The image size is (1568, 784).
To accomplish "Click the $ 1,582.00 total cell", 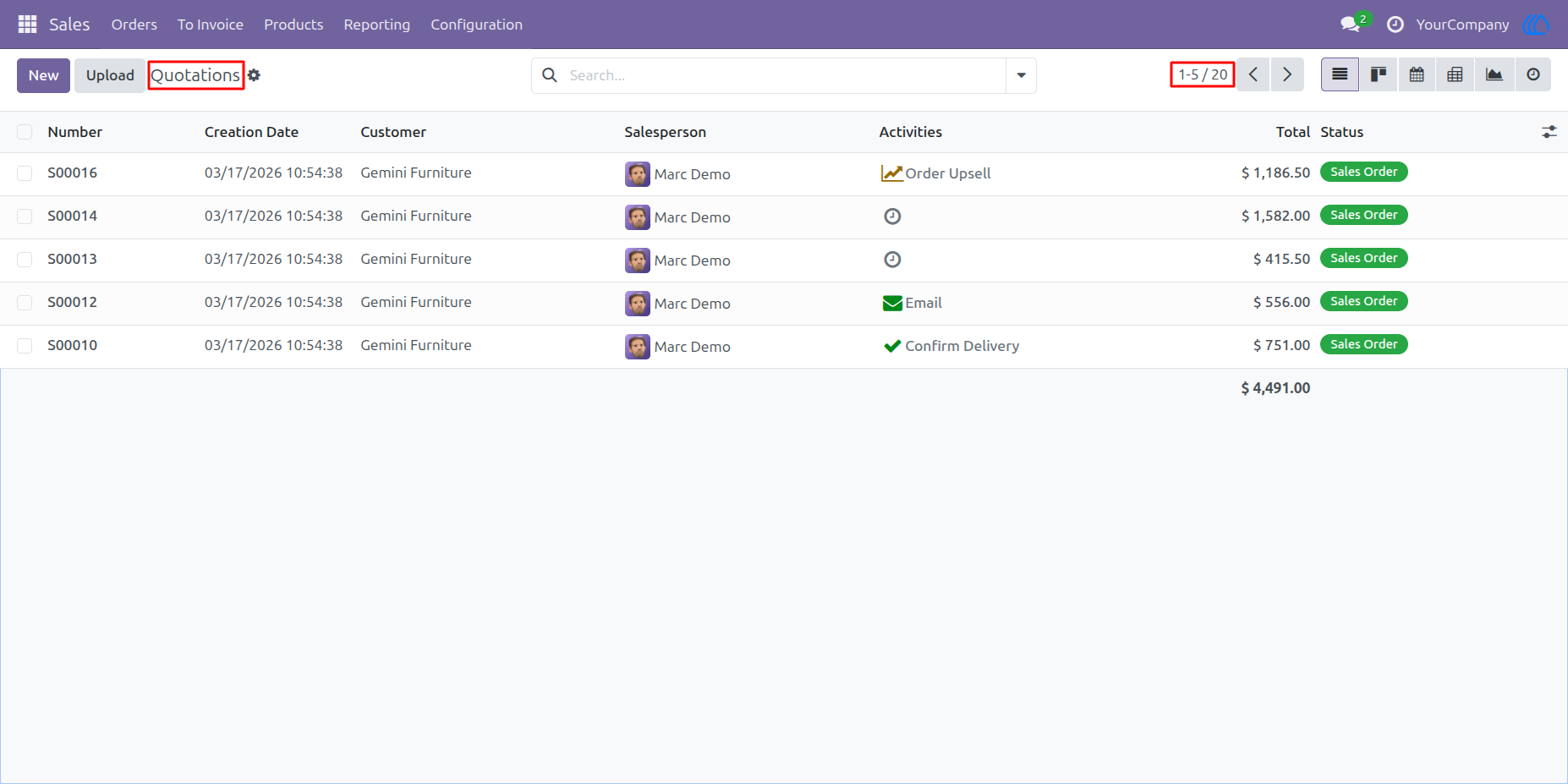I will (1275, 216).
